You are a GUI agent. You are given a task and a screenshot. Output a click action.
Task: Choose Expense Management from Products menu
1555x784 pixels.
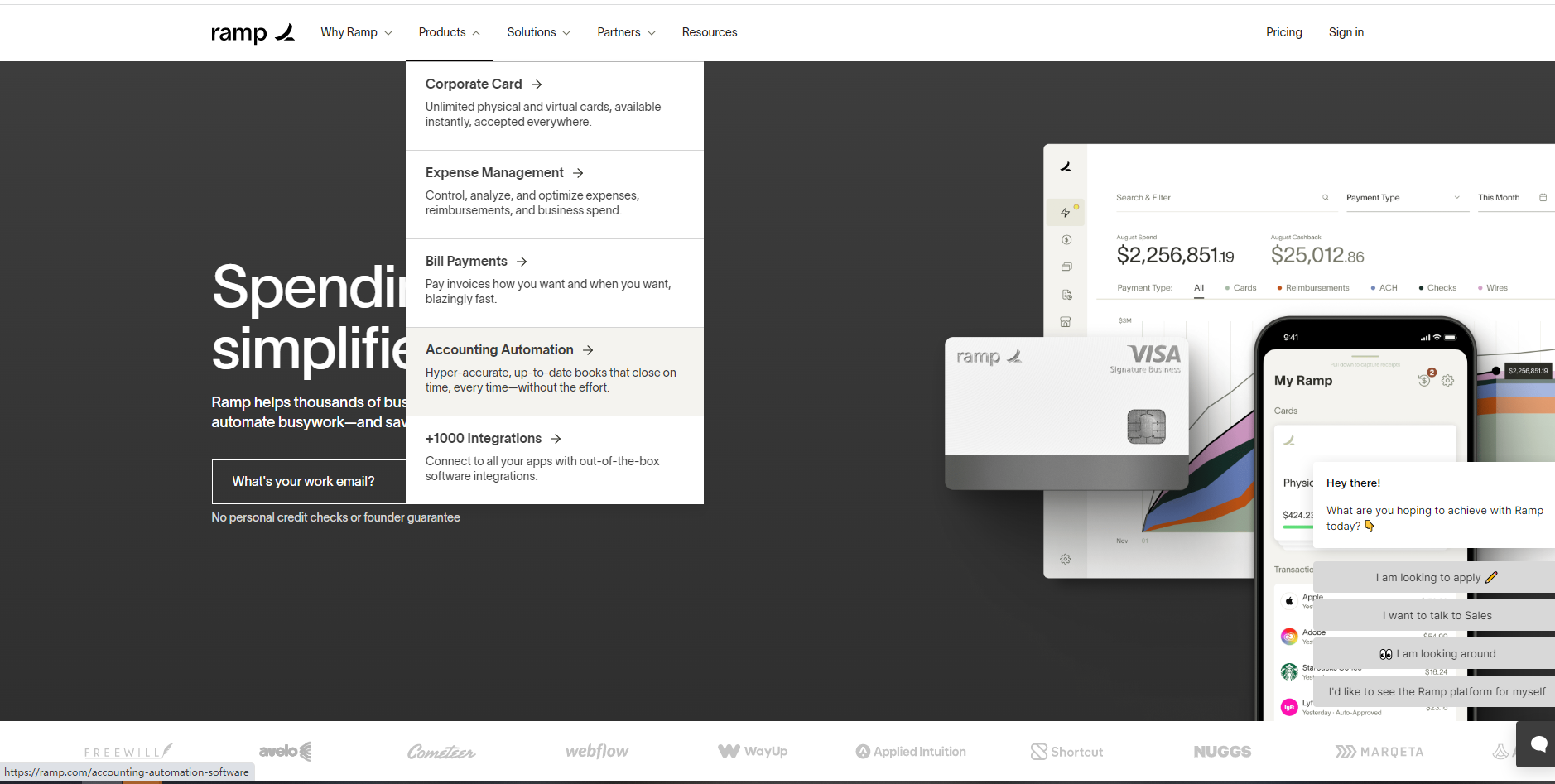(555, 195)
